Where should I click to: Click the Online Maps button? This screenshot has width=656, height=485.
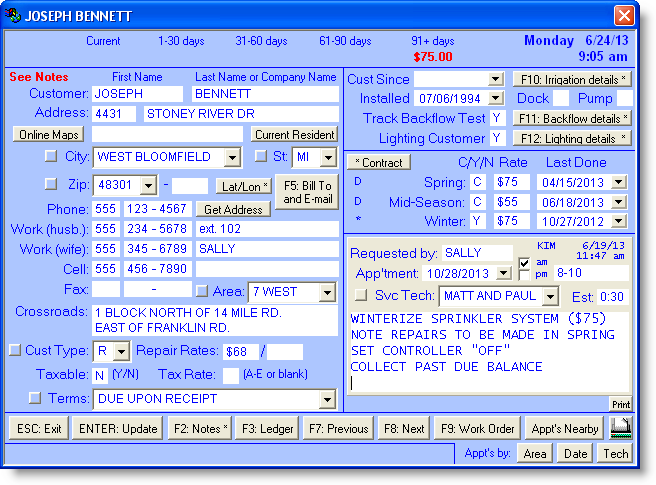pyautogui.click(x=48, y=134)
